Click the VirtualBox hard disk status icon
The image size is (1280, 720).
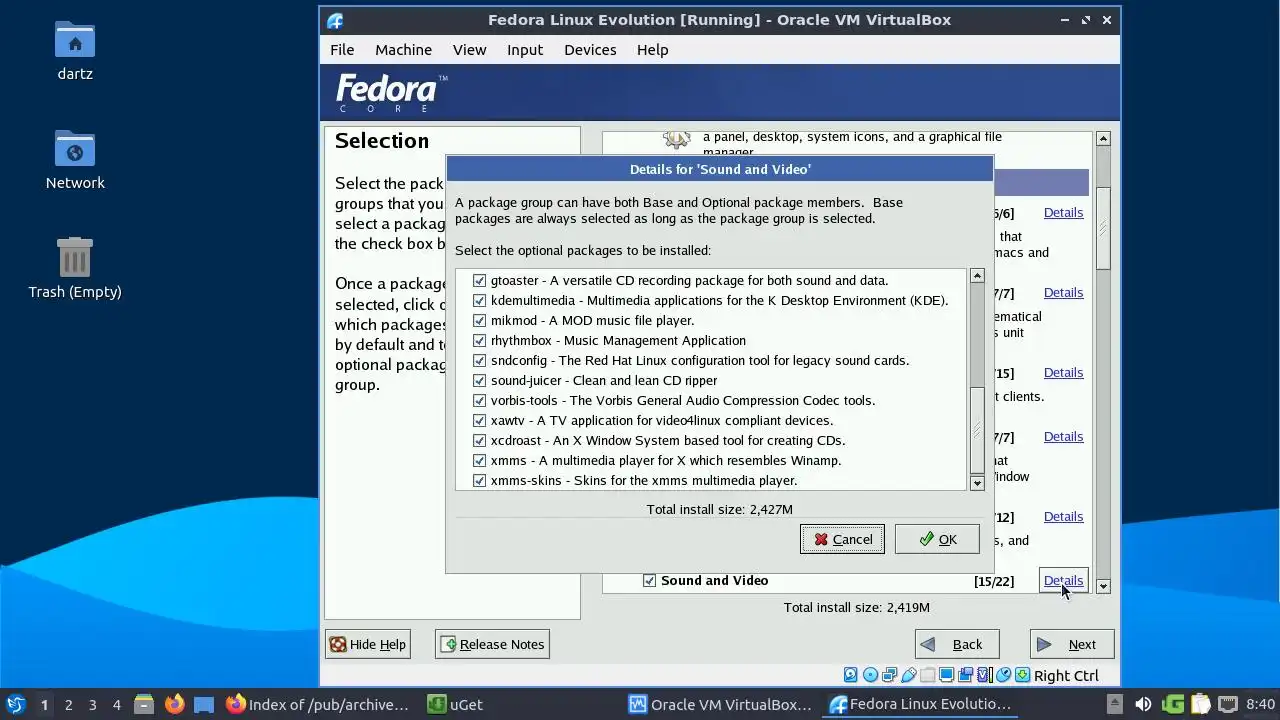850,675
